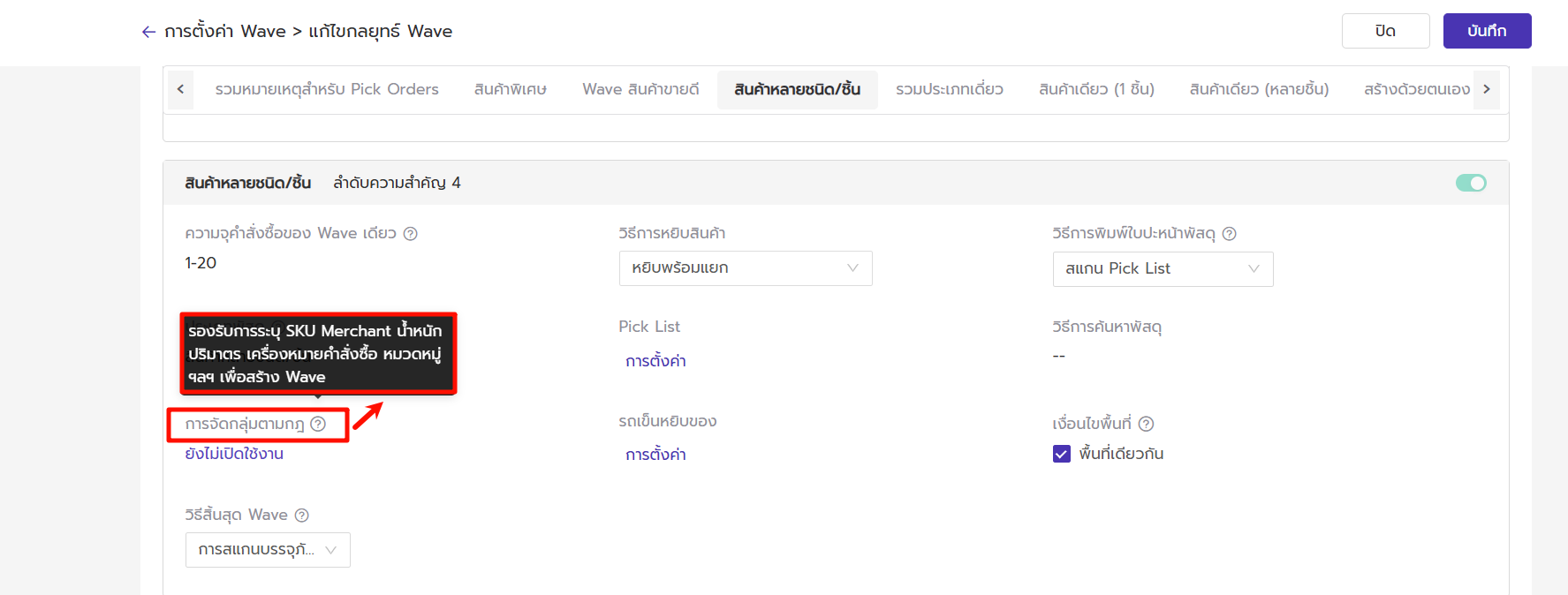Click the ยังไม่เปิดใช้งาน link
This screenshot has height=595, width=1568.
(x=234, y=454)
